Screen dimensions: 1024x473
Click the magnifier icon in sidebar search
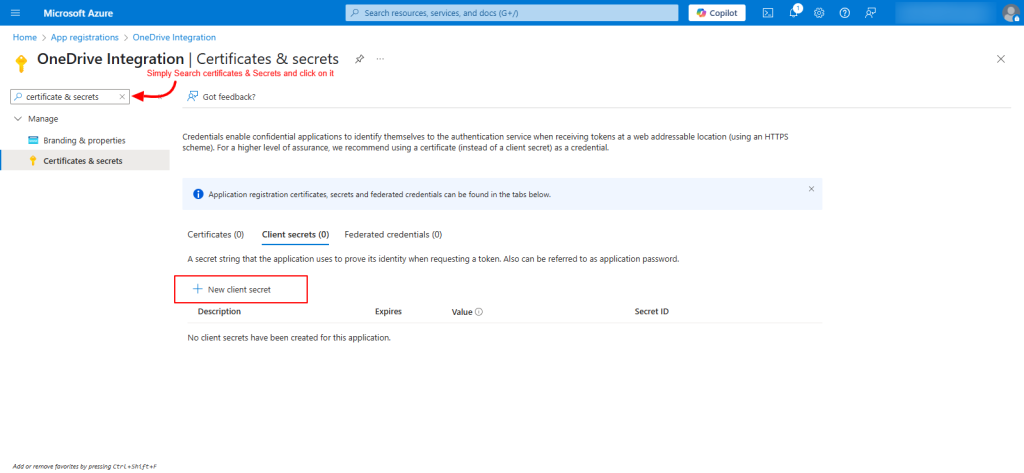coord(18,97)
